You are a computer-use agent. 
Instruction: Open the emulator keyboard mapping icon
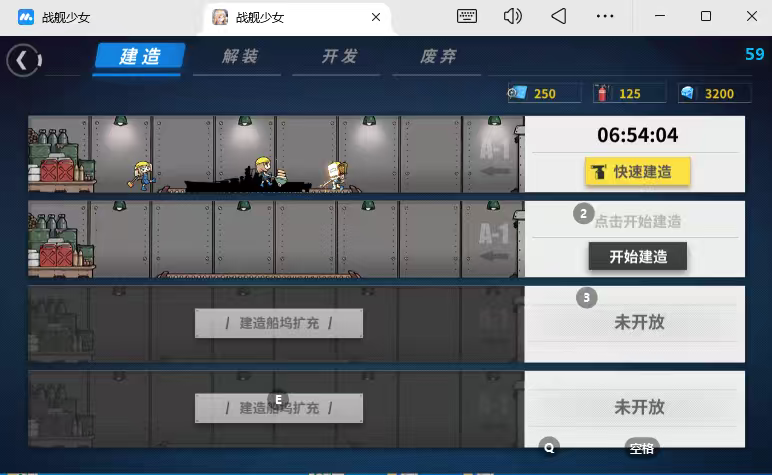(467, 16)
